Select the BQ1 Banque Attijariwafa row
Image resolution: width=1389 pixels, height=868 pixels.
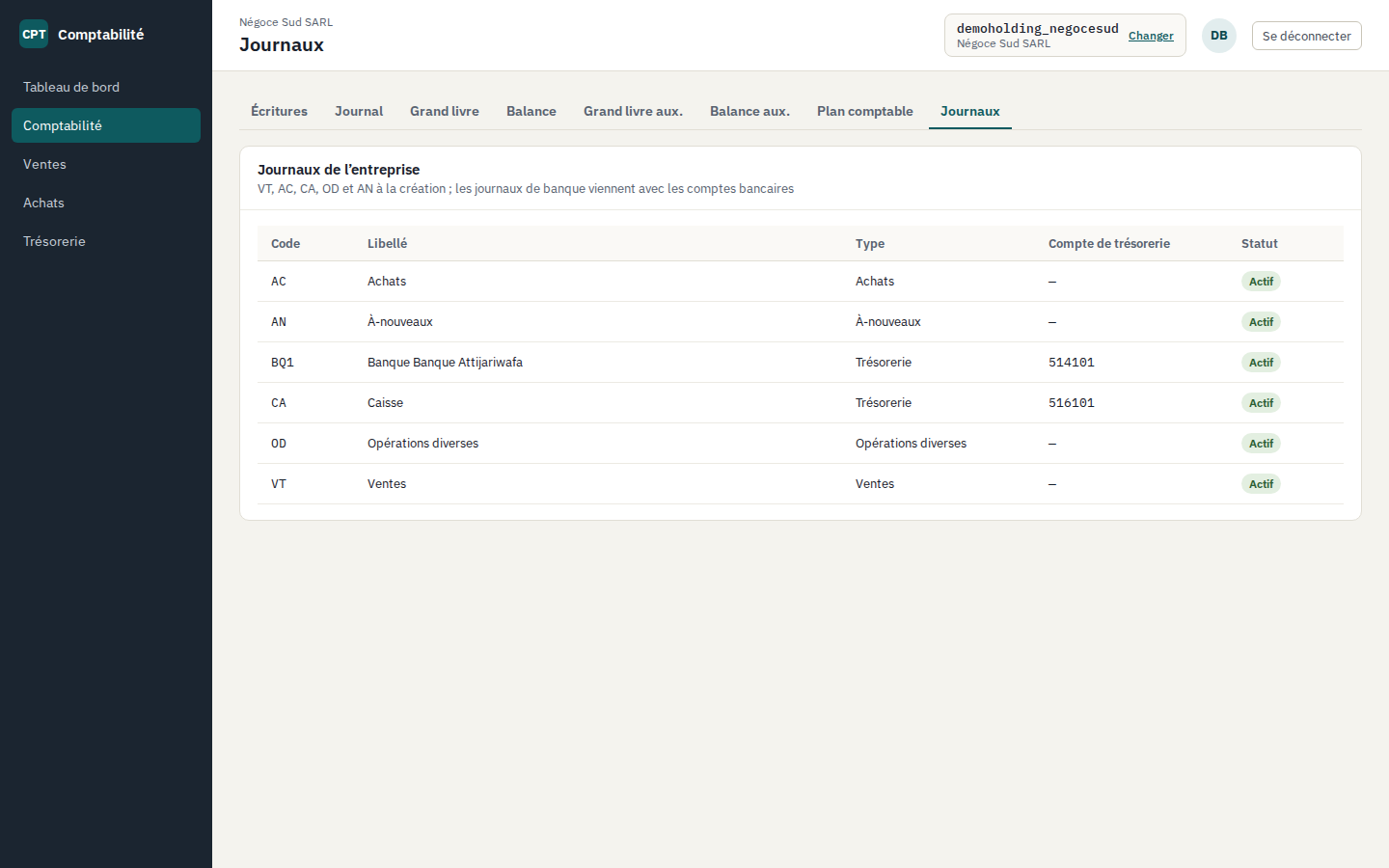pyautogui.click(x=801, y=363)
